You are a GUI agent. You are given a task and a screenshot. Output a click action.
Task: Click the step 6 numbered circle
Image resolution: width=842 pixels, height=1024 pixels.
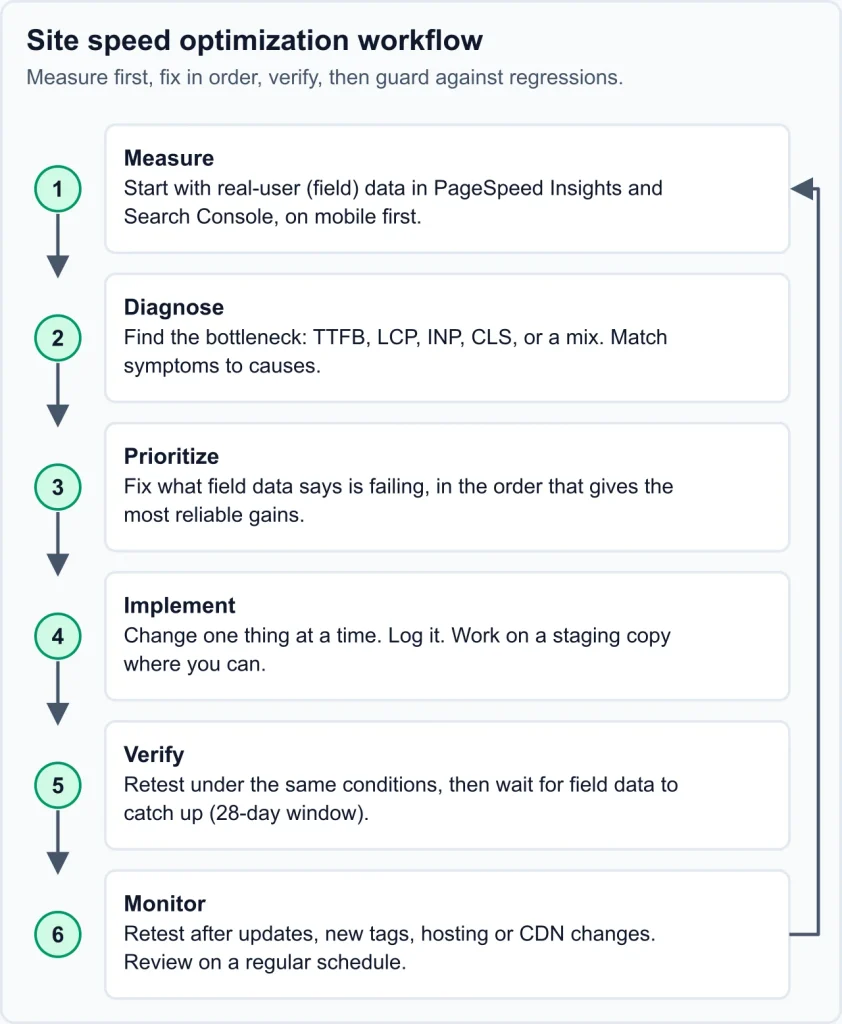(57, 934)
